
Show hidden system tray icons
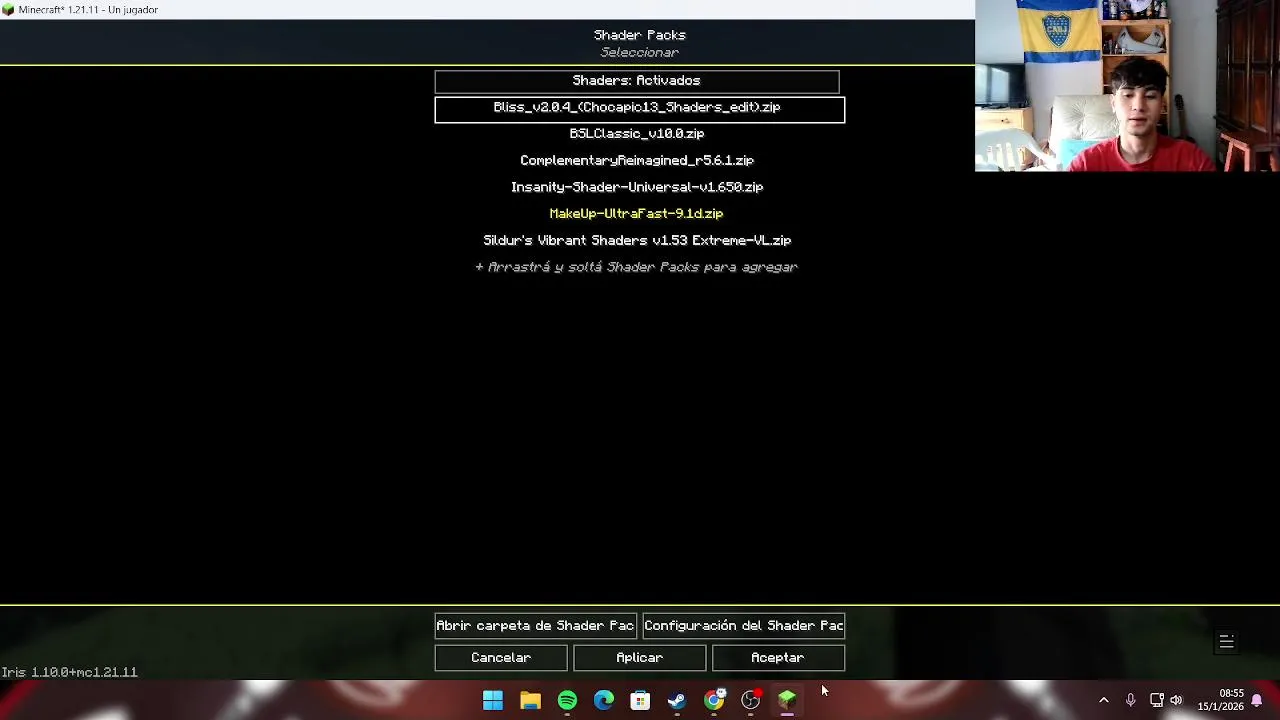point(1104,701)
